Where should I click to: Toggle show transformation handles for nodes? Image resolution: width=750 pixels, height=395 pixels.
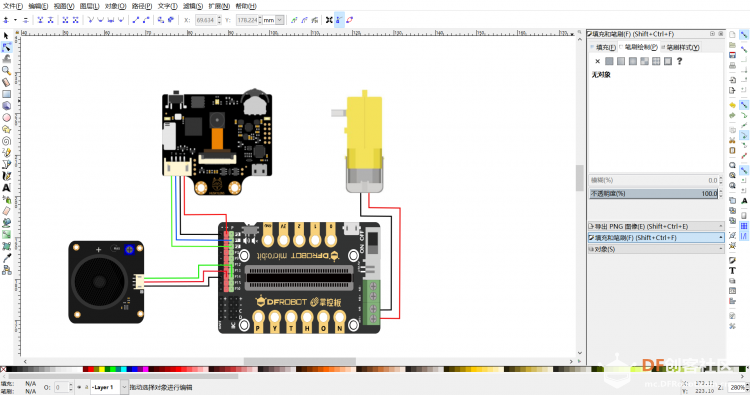pyautogui.click(x=329, y=20)
